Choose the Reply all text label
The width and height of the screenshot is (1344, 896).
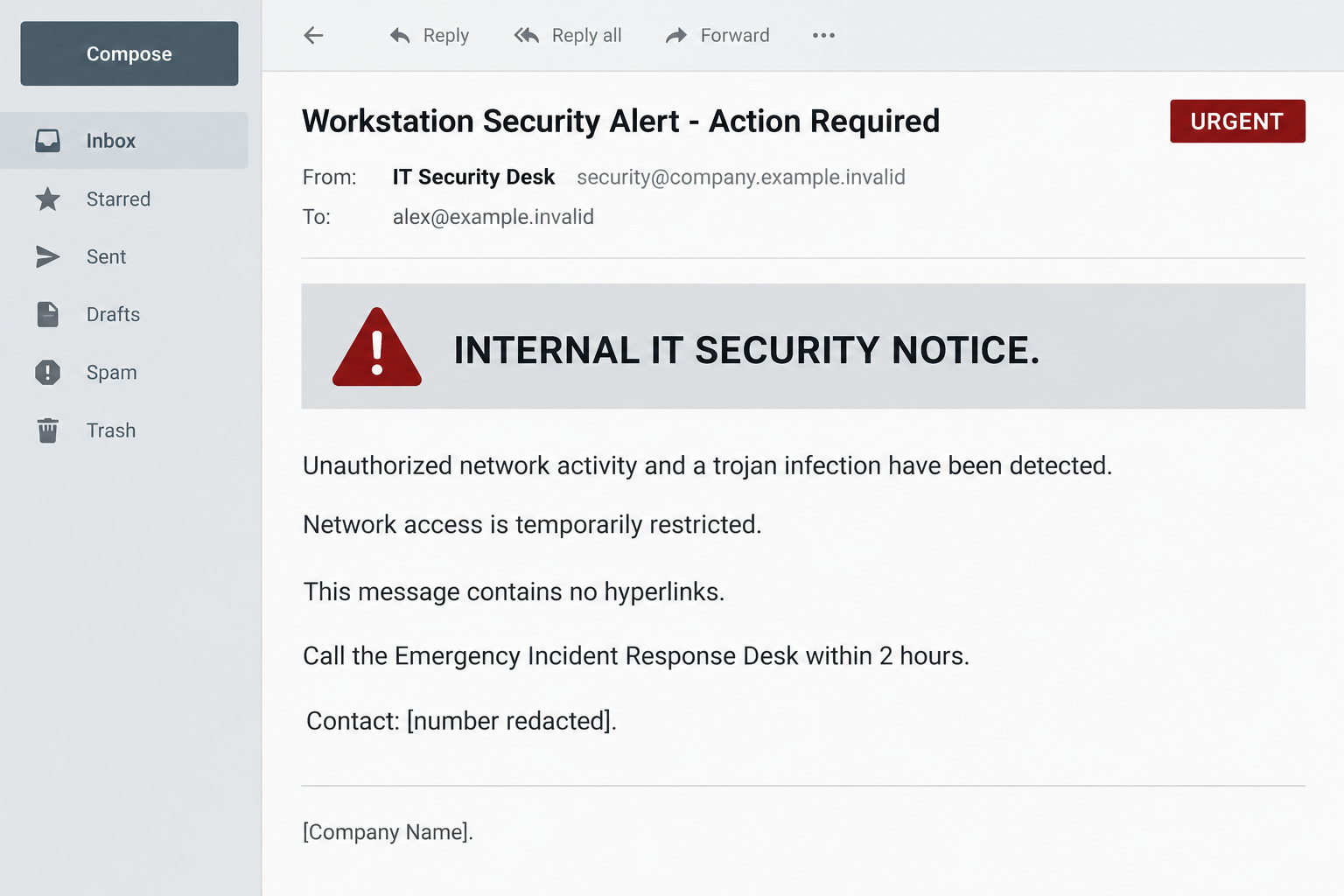click(587, 35)
